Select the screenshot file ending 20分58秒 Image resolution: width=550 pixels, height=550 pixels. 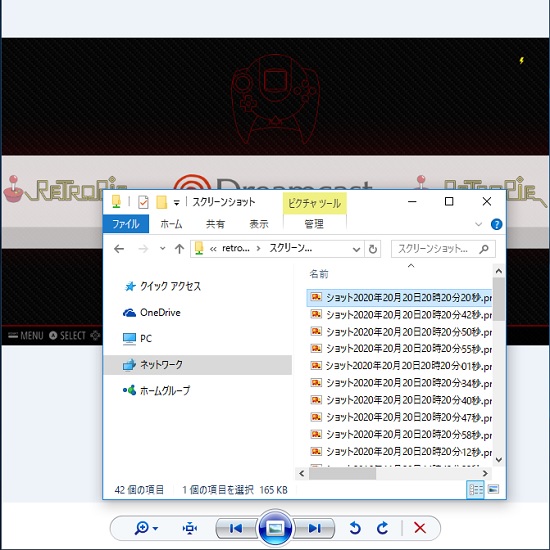(x=400, y=435)
